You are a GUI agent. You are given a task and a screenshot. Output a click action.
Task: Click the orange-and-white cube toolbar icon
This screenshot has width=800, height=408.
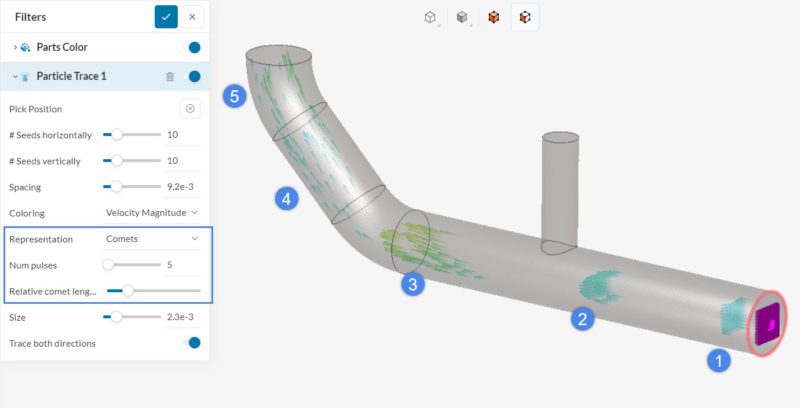tap(525, 17)
